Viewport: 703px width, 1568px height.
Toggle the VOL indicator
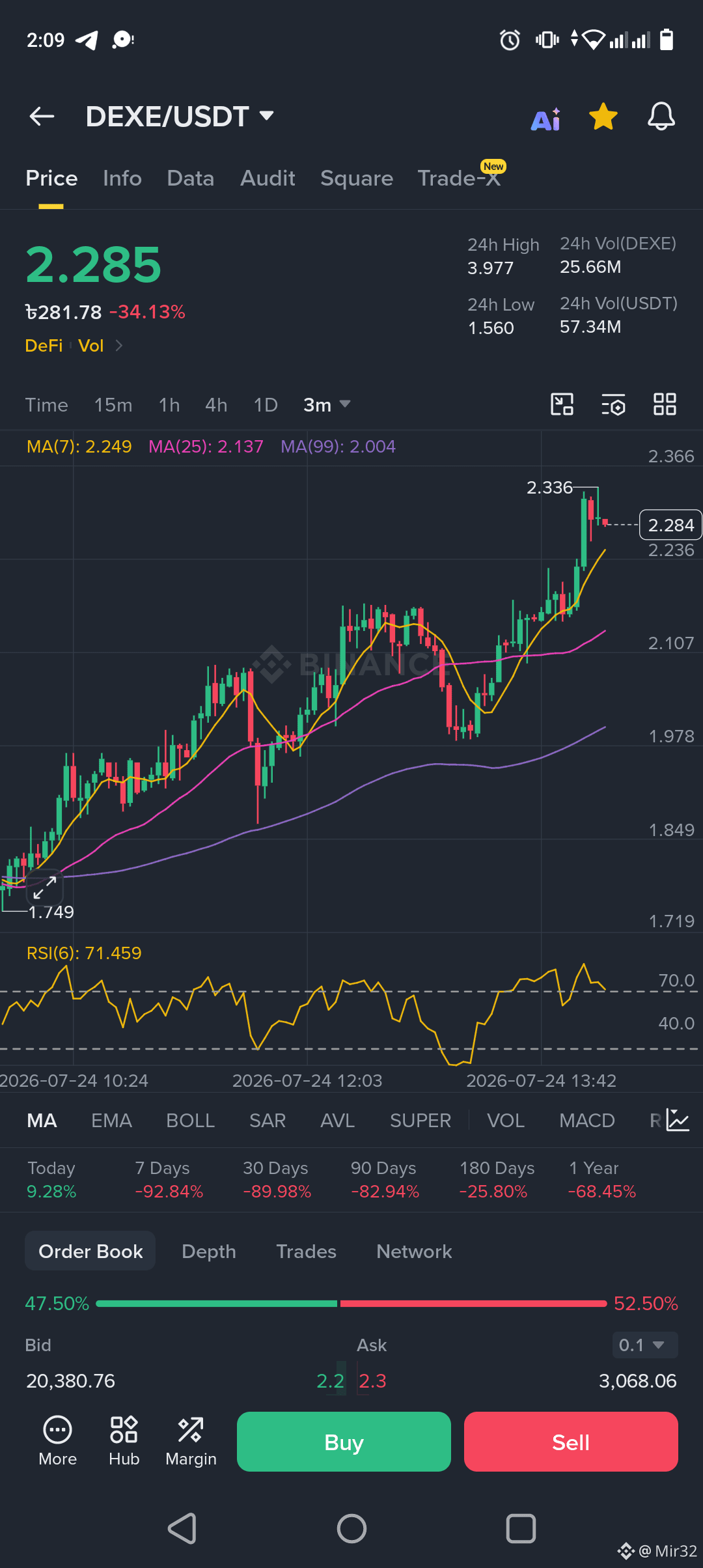(x=506, y=1121)
